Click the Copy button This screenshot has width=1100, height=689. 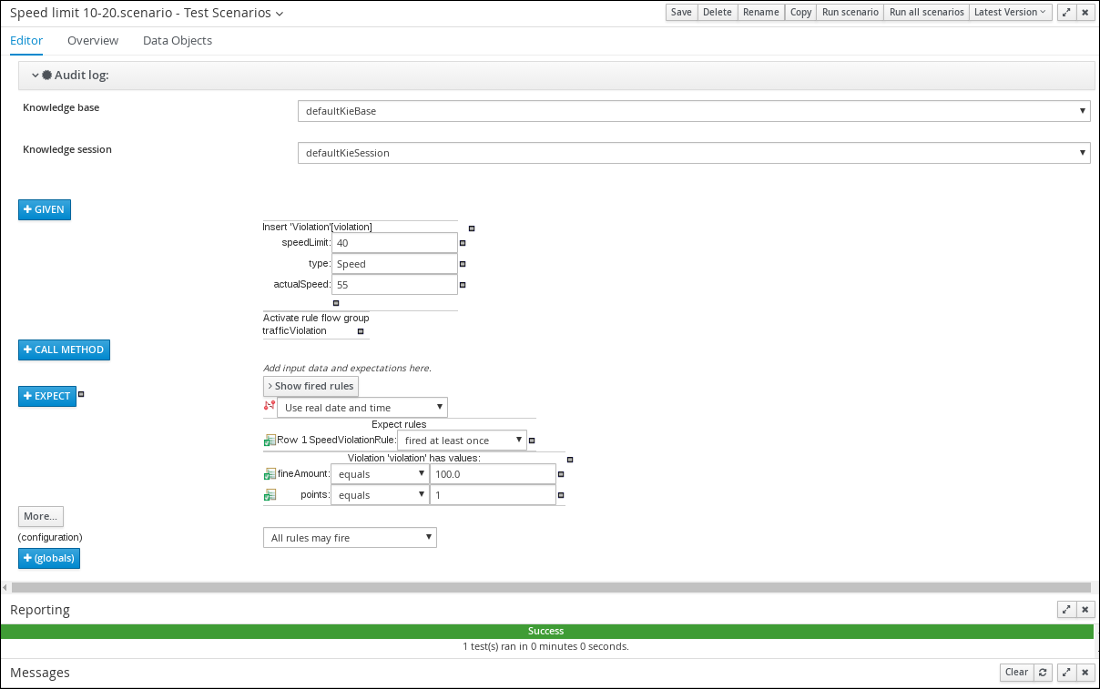(x=800, y=12)
